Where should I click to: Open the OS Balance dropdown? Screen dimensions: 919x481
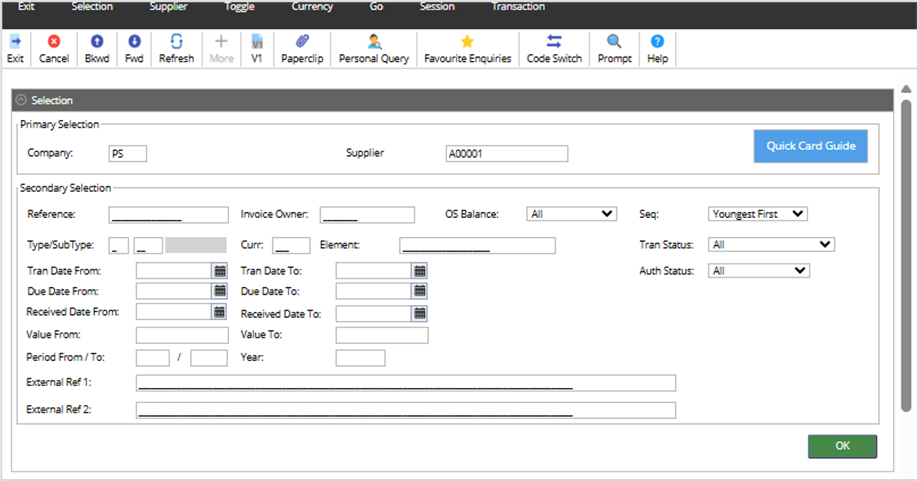pos(571,214)
